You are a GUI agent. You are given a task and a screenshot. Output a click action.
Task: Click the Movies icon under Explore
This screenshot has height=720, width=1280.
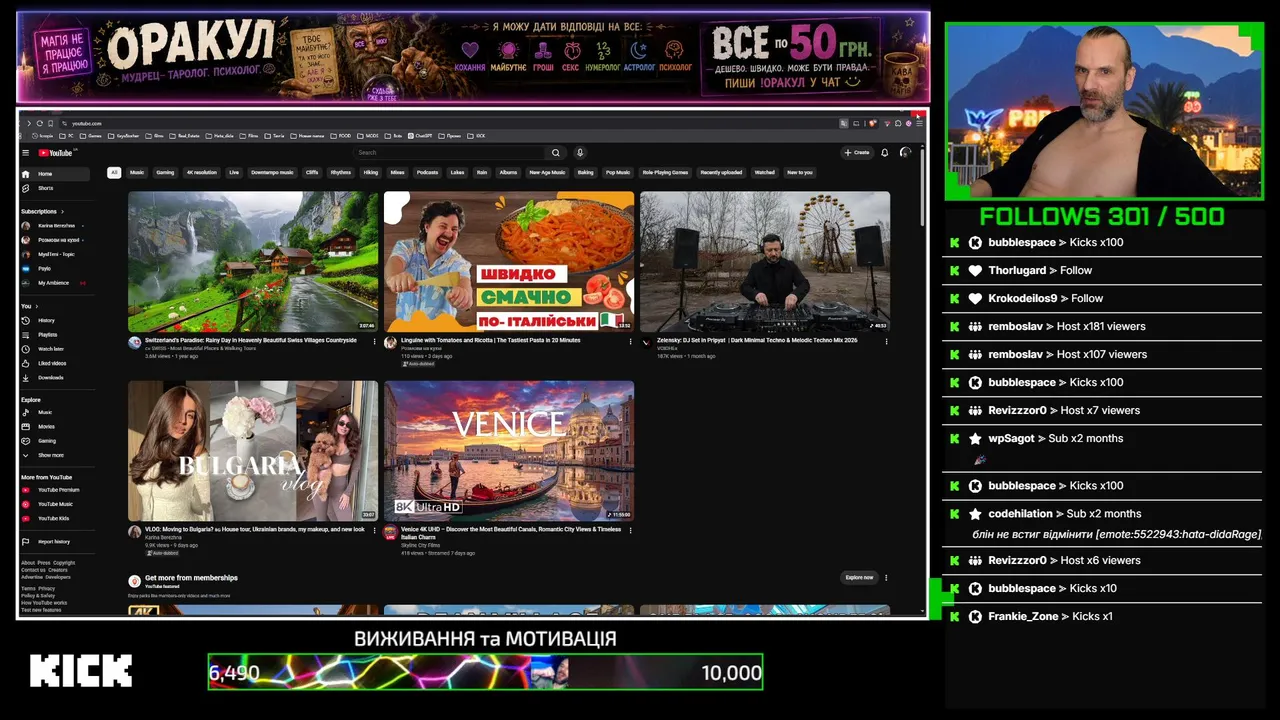tap(26, 426)
